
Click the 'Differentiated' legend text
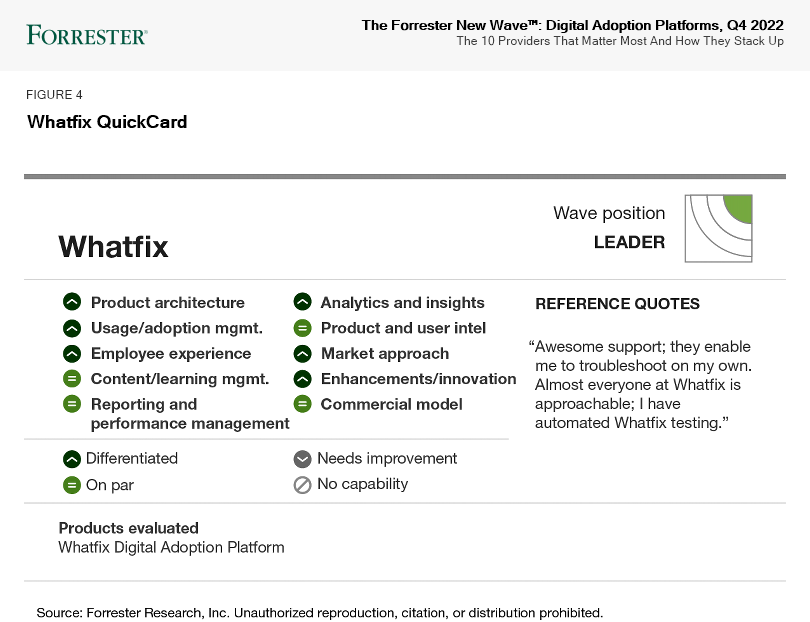[x=132, y=458]
